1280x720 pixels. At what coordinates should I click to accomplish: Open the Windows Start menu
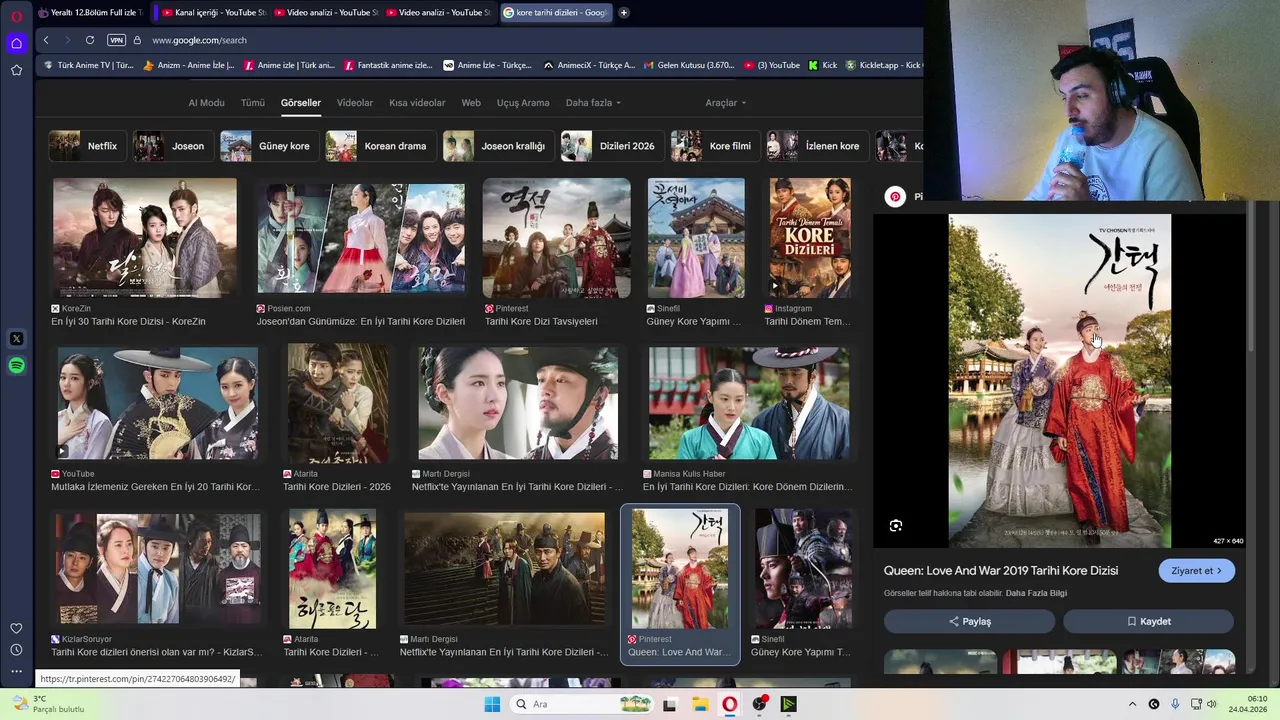point(492,704)
